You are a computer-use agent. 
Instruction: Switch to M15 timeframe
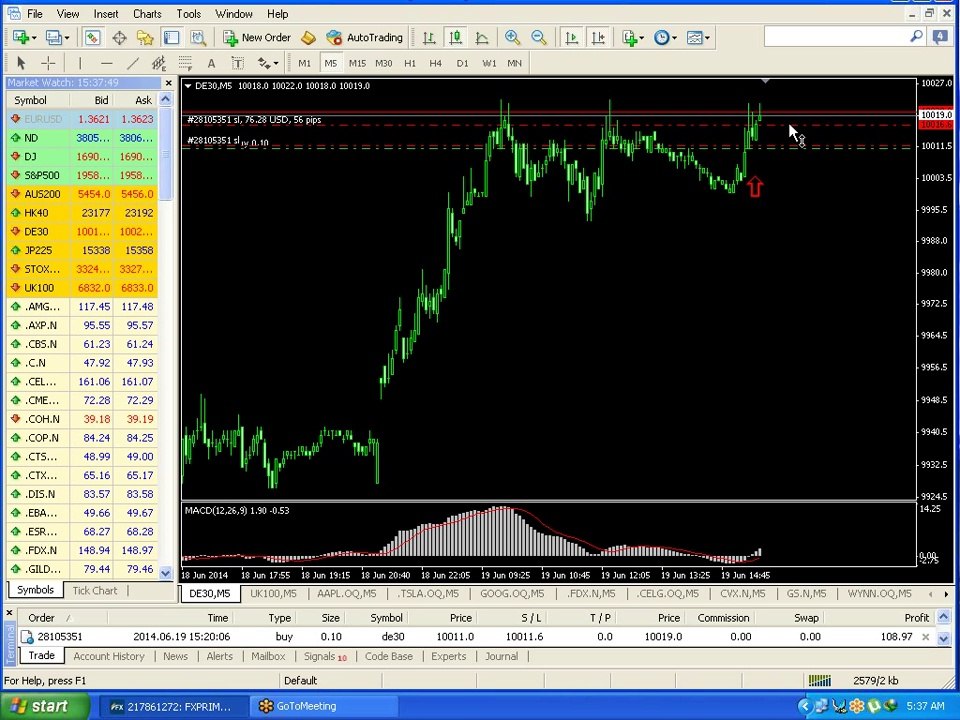(357, 62)
